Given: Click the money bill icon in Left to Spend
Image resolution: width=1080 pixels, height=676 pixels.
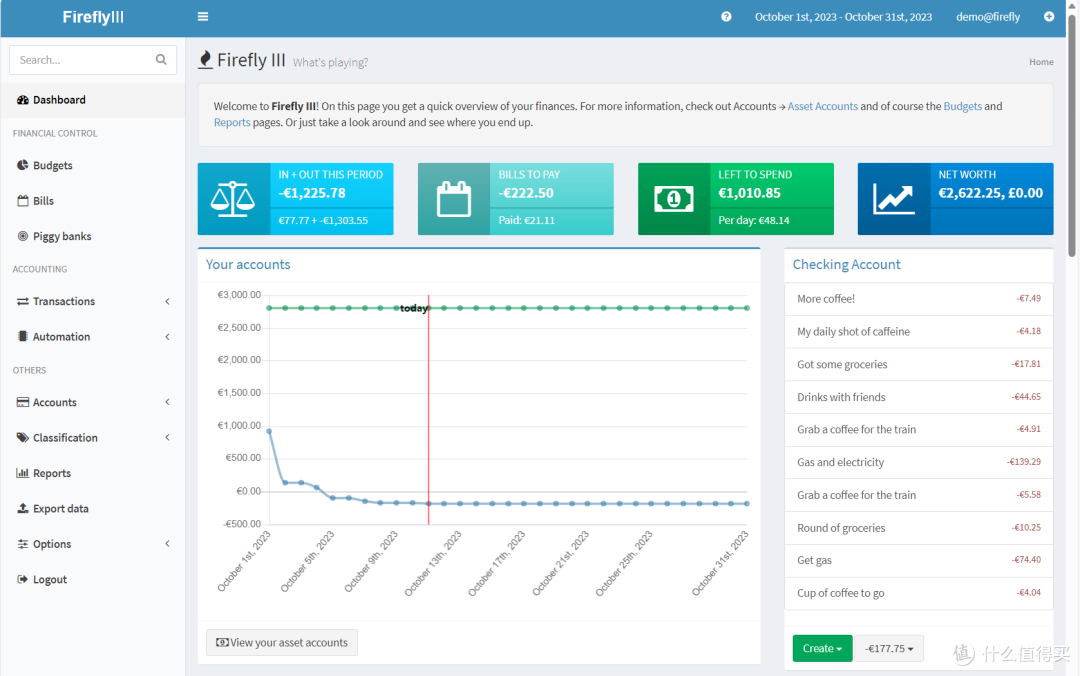Looking at the screenshot, I should [x=673, y=199].
